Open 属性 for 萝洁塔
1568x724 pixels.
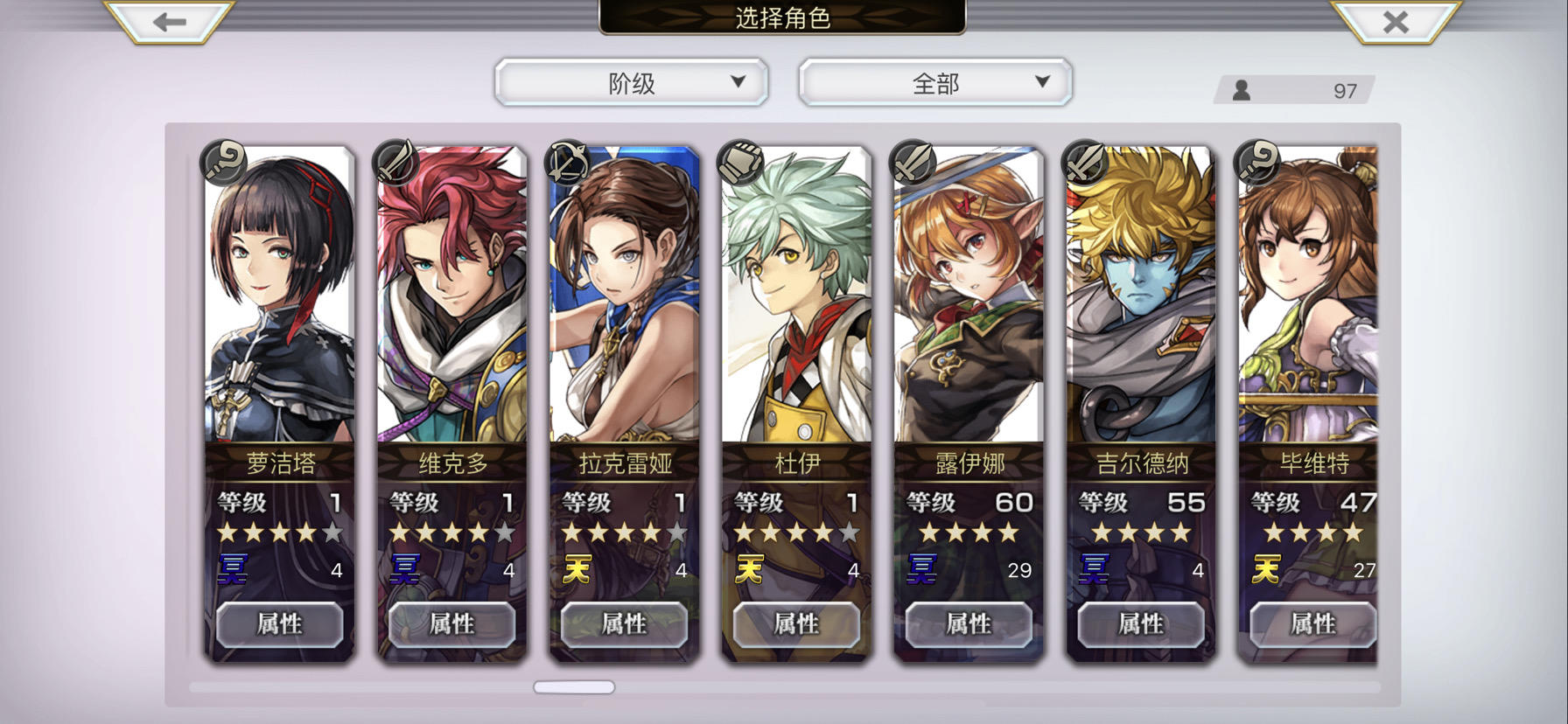(x=279, y=624)
